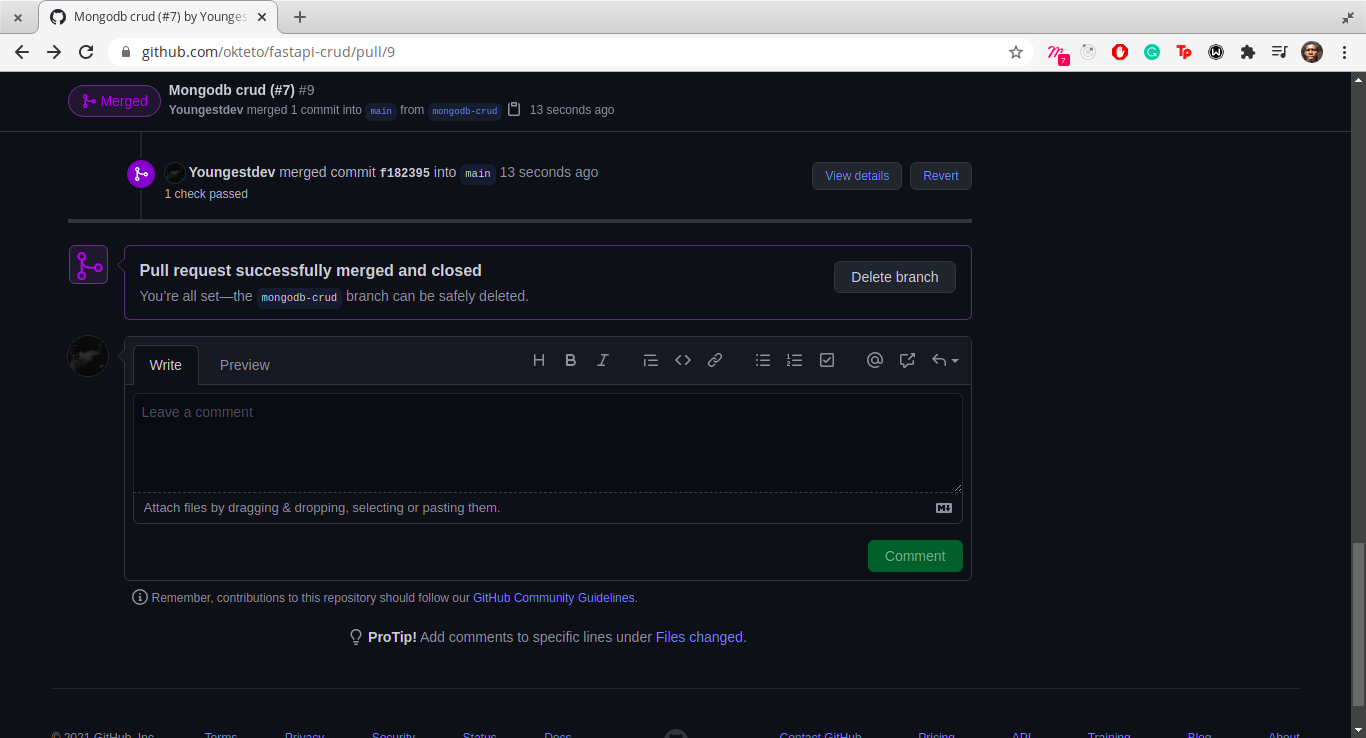The image size is (1366, 738).
Task: Add a bulleted list to comment
Action: [763, 360]
